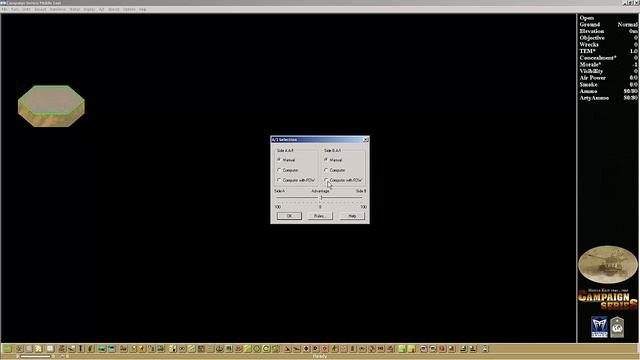Click the 'Ground' label in info panel
Screen dimensions: 640x360
coord(589,24)
